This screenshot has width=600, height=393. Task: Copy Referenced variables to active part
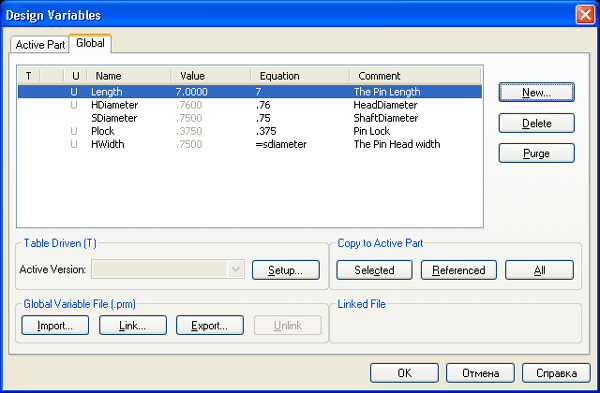click(459, 270)
